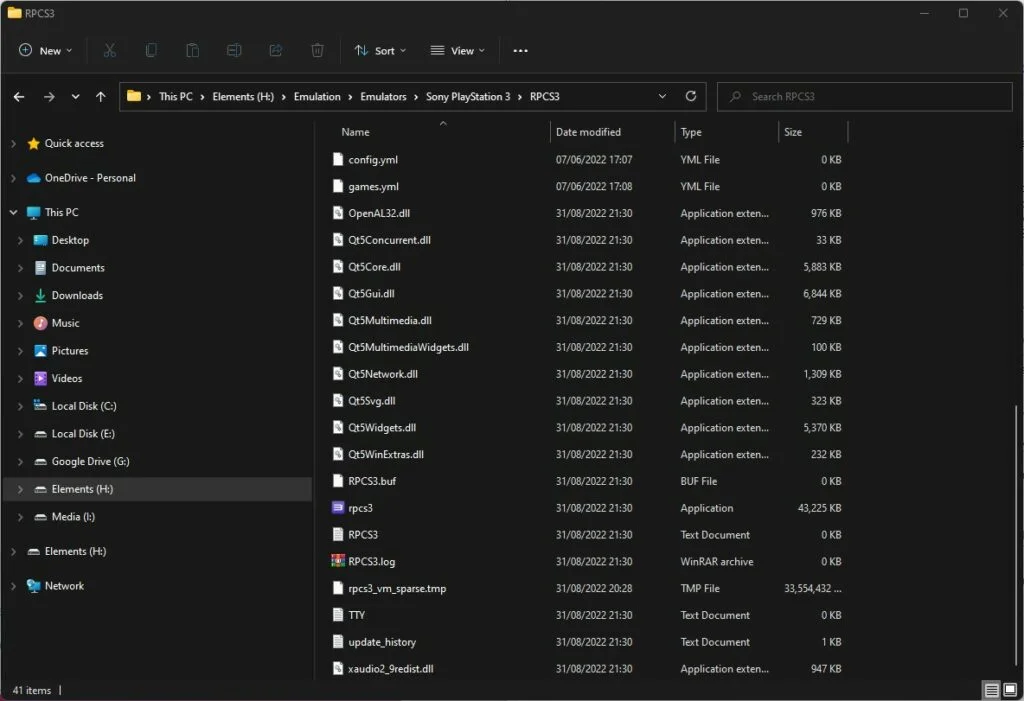
Task: Refresh the RPCS3 folder view
Action: click(691, 96)
